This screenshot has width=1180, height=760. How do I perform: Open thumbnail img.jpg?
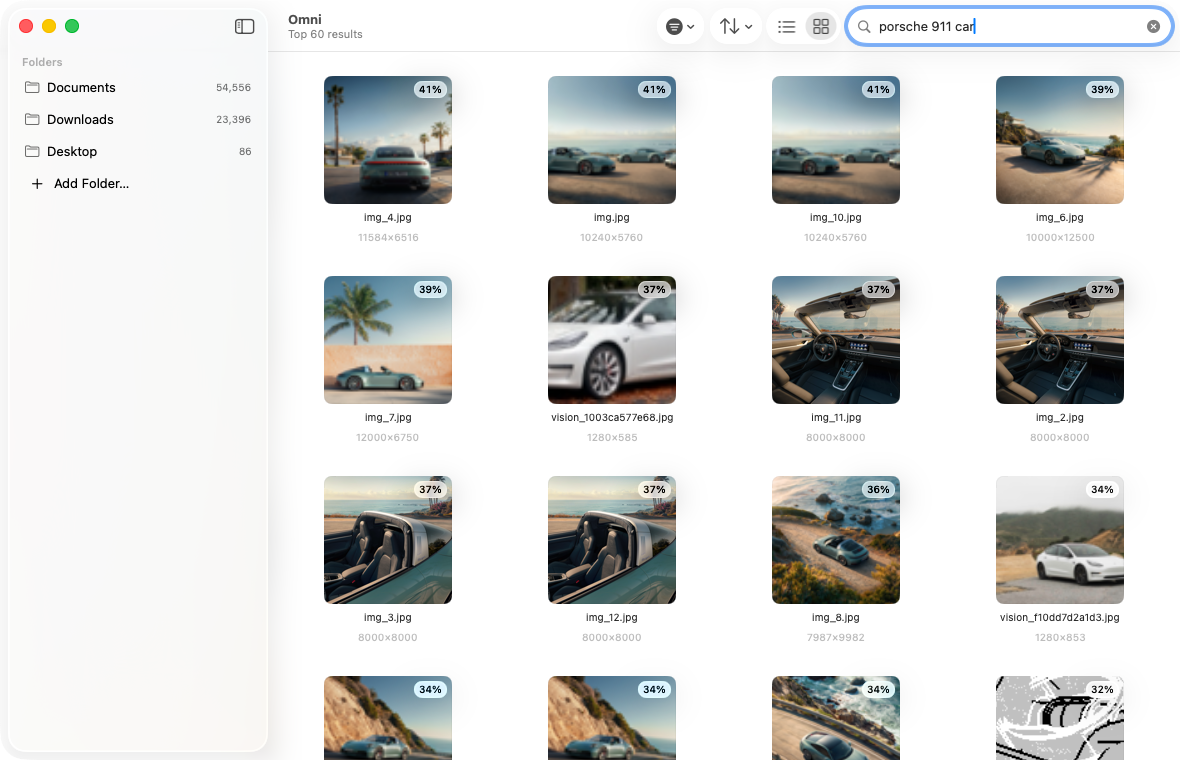pos(612,140)
